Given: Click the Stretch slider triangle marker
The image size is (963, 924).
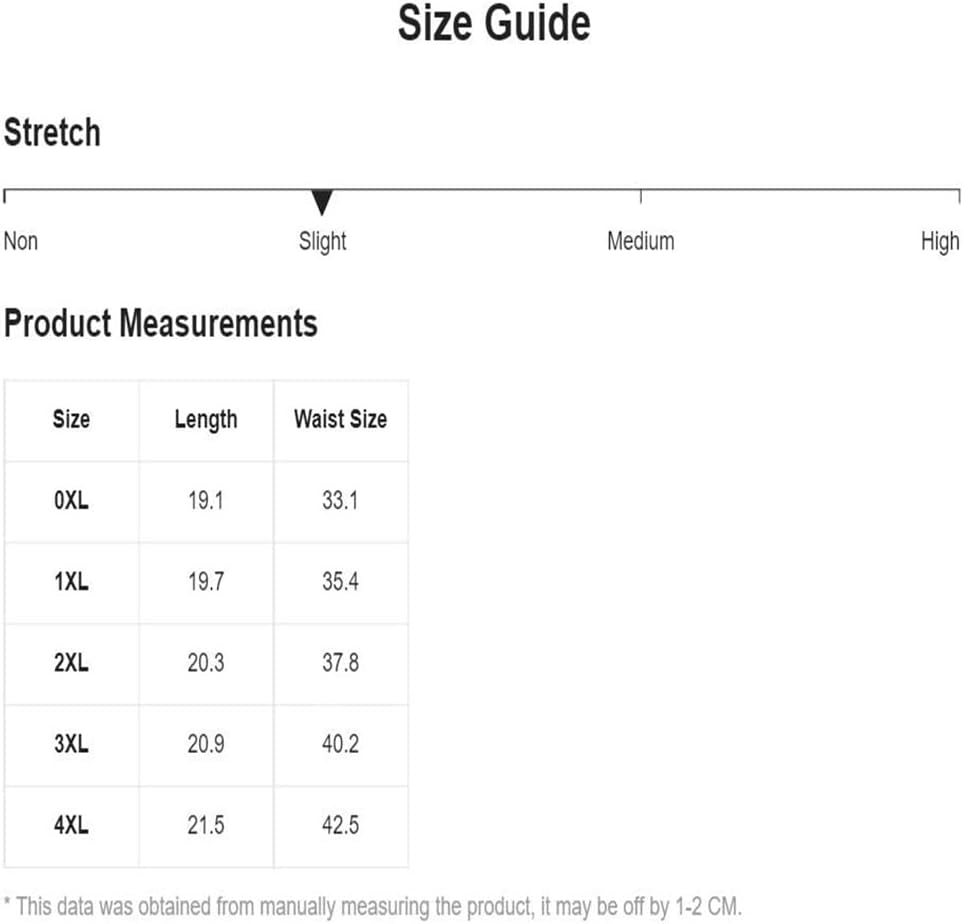Looking at the screenshot, I should click(x=322, y=203).
